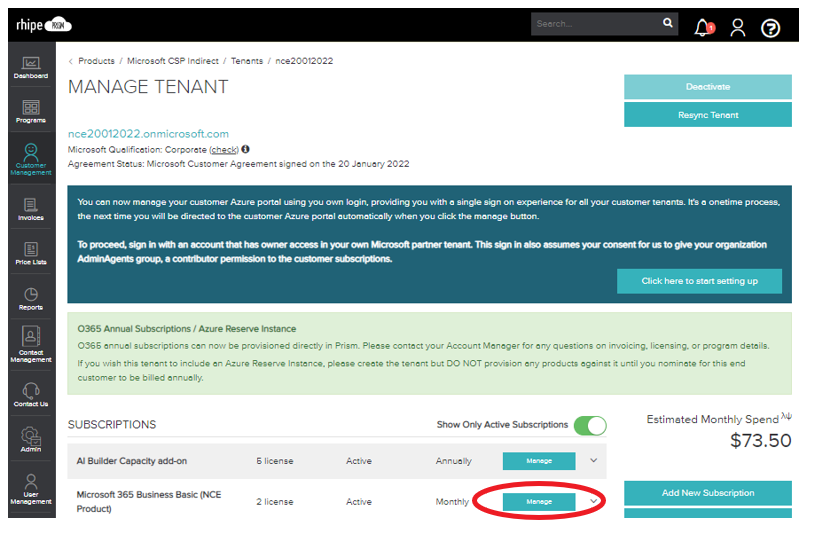Click the Microsoft Qualification info icon
815x536 pixels.
coord(245,149)
